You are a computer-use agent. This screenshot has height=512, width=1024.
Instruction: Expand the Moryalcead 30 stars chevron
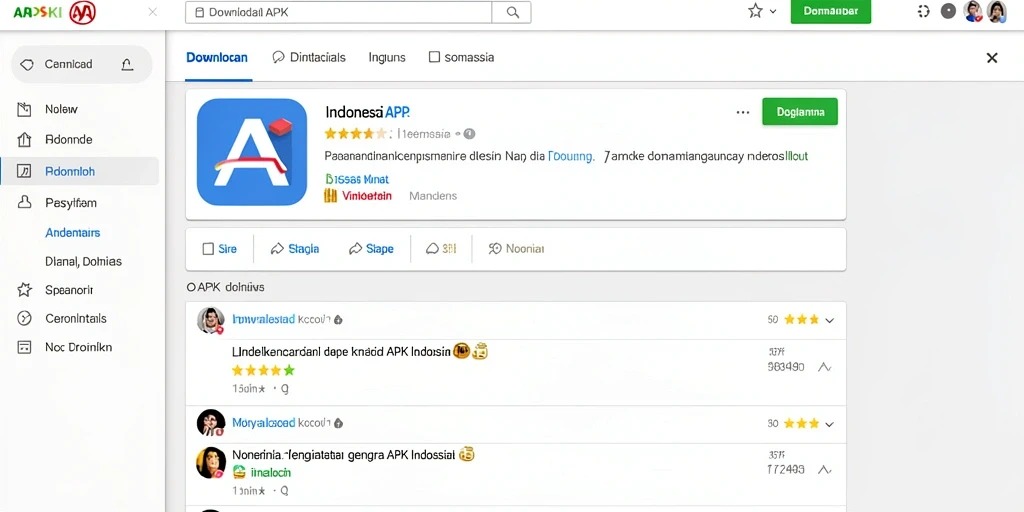tap(829, 424)
